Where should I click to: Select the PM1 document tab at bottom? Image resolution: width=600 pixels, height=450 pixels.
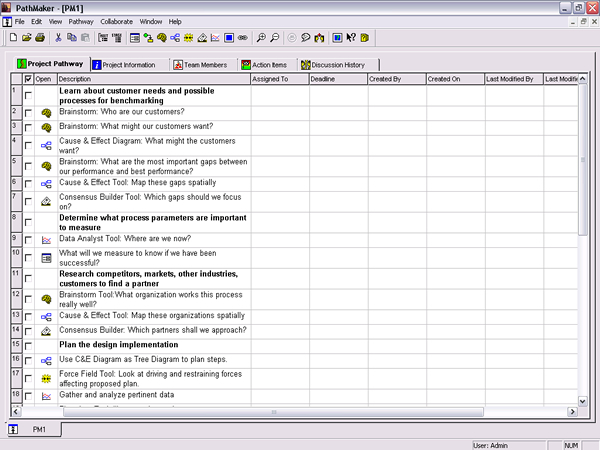coord(34,429)
